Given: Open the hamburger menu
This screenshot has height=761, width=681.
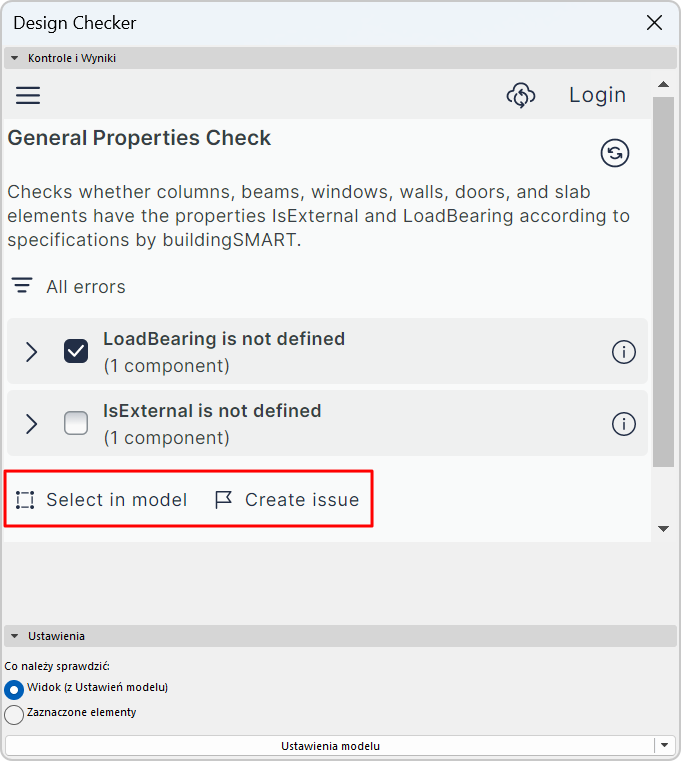Looking at the screenshot, I should [x=28, y=95].
